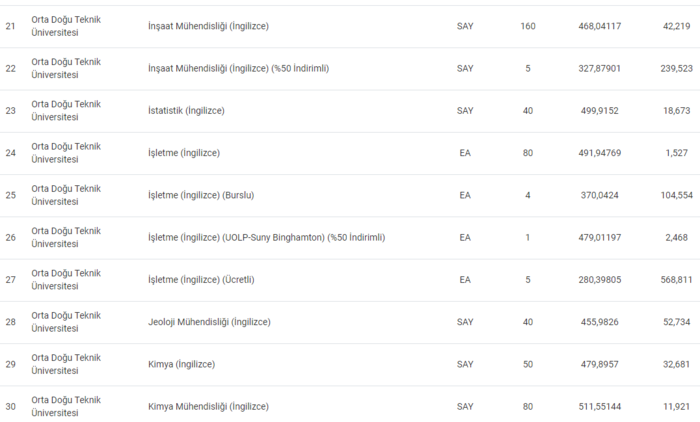Select the score value 499,9152
Viewport: 700px width, 422px height.
(x=599, y=110)
